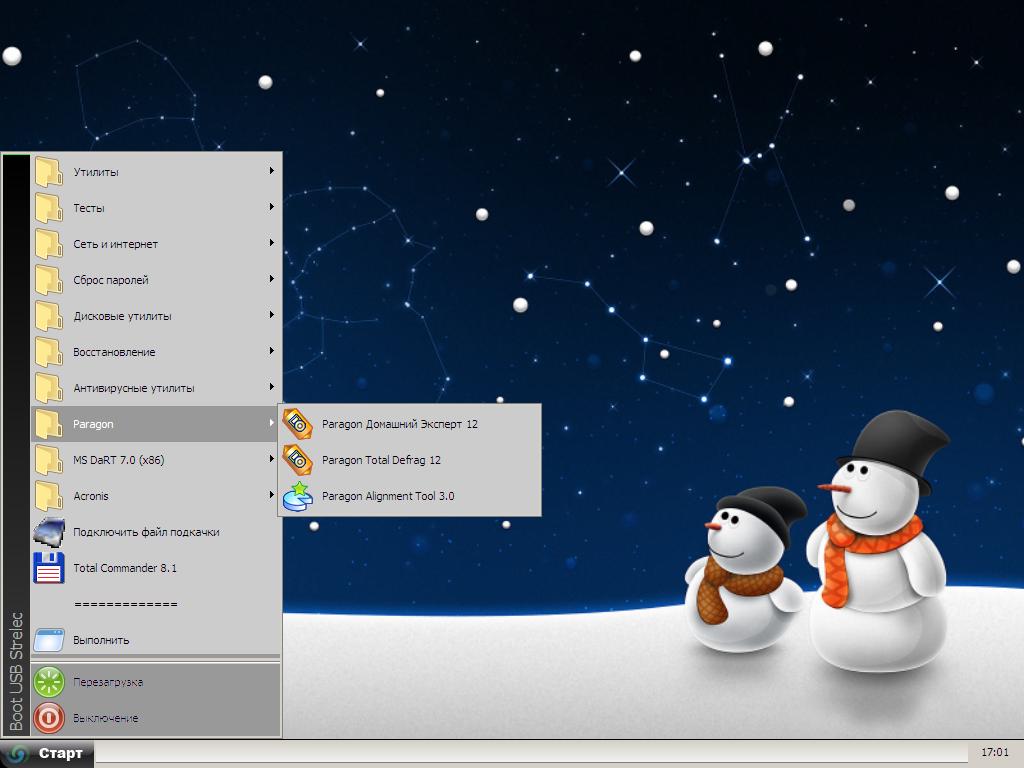This screenshot has width=1024, height=768.
Task: Click the Paragon Total Defrag 12 icon
Action: click(297, 460)
